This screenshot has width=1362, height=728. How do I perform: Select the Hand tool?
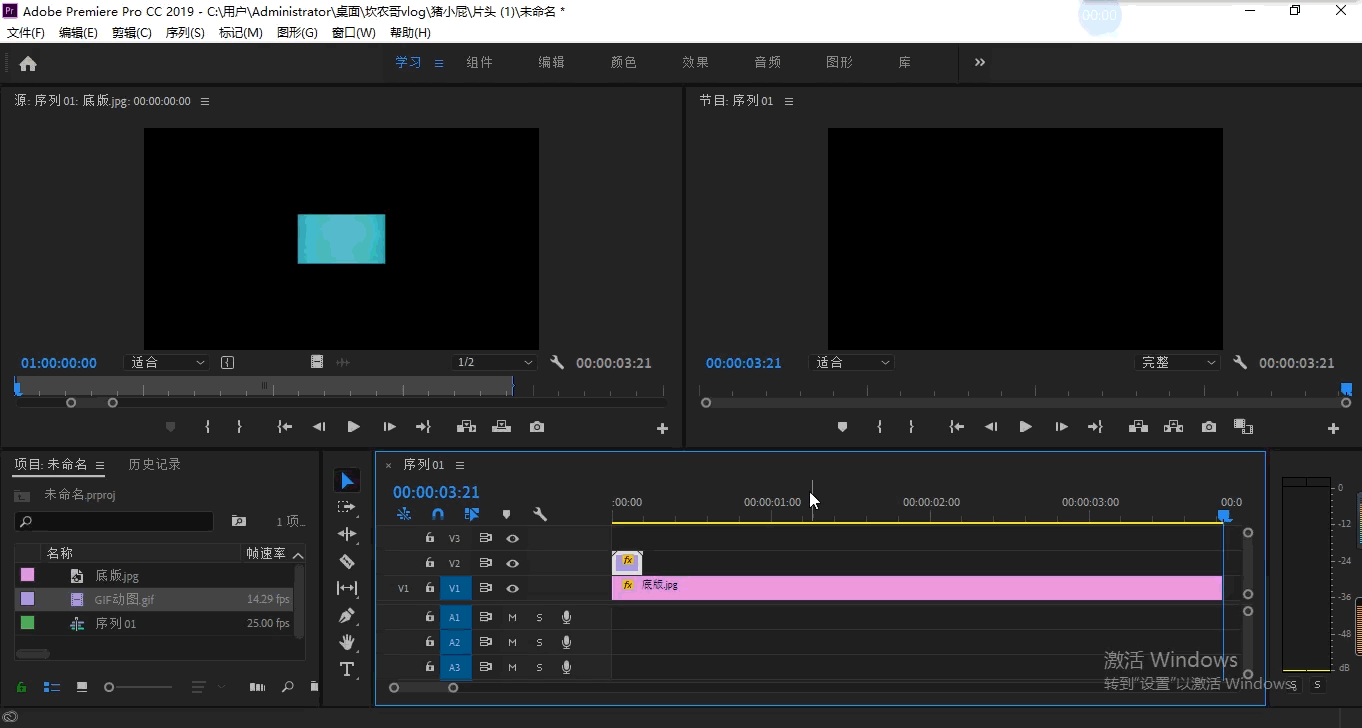[347, 642]
